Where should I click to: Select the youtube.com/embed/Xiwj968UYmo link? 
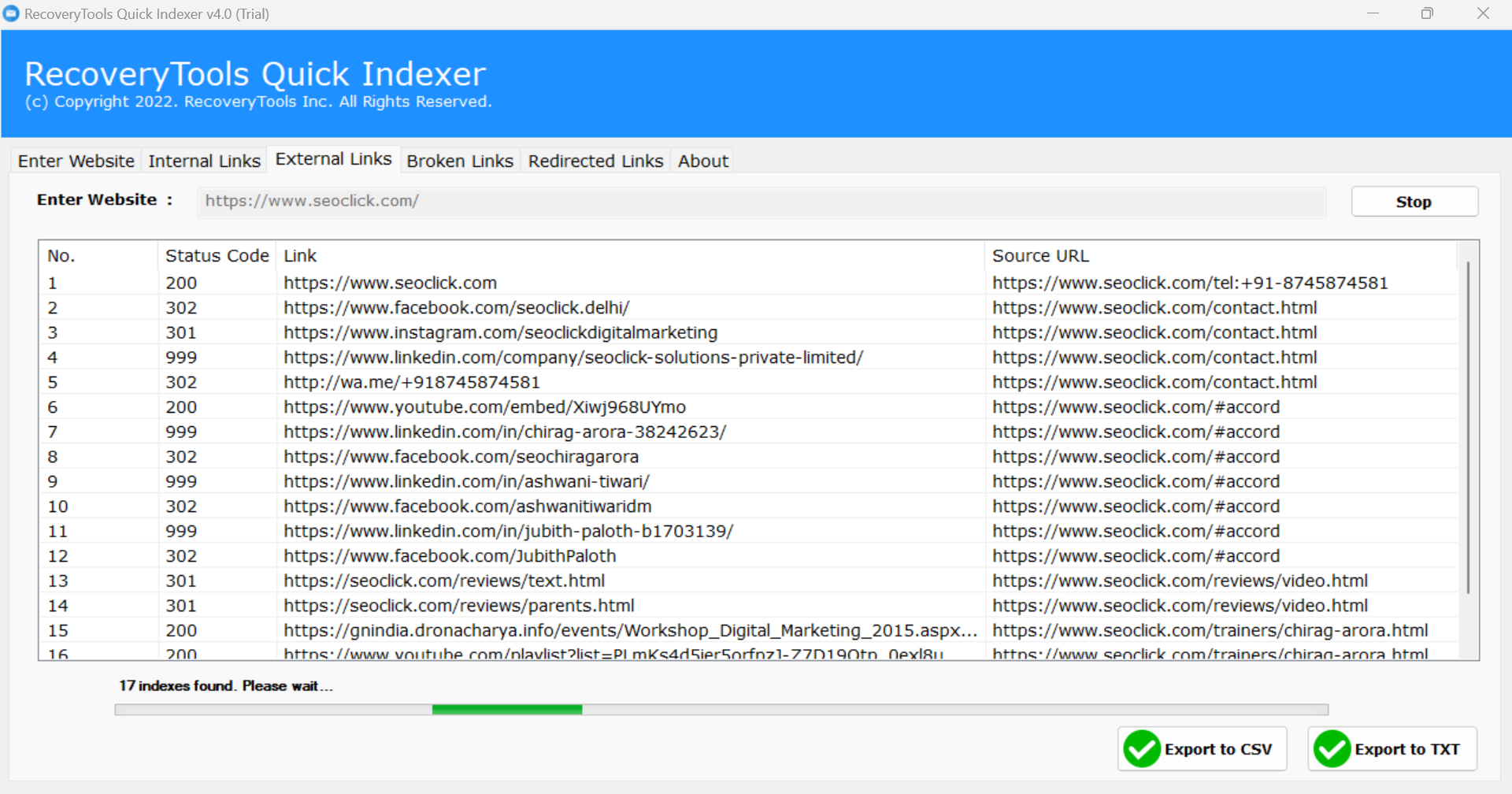[484, 407]
